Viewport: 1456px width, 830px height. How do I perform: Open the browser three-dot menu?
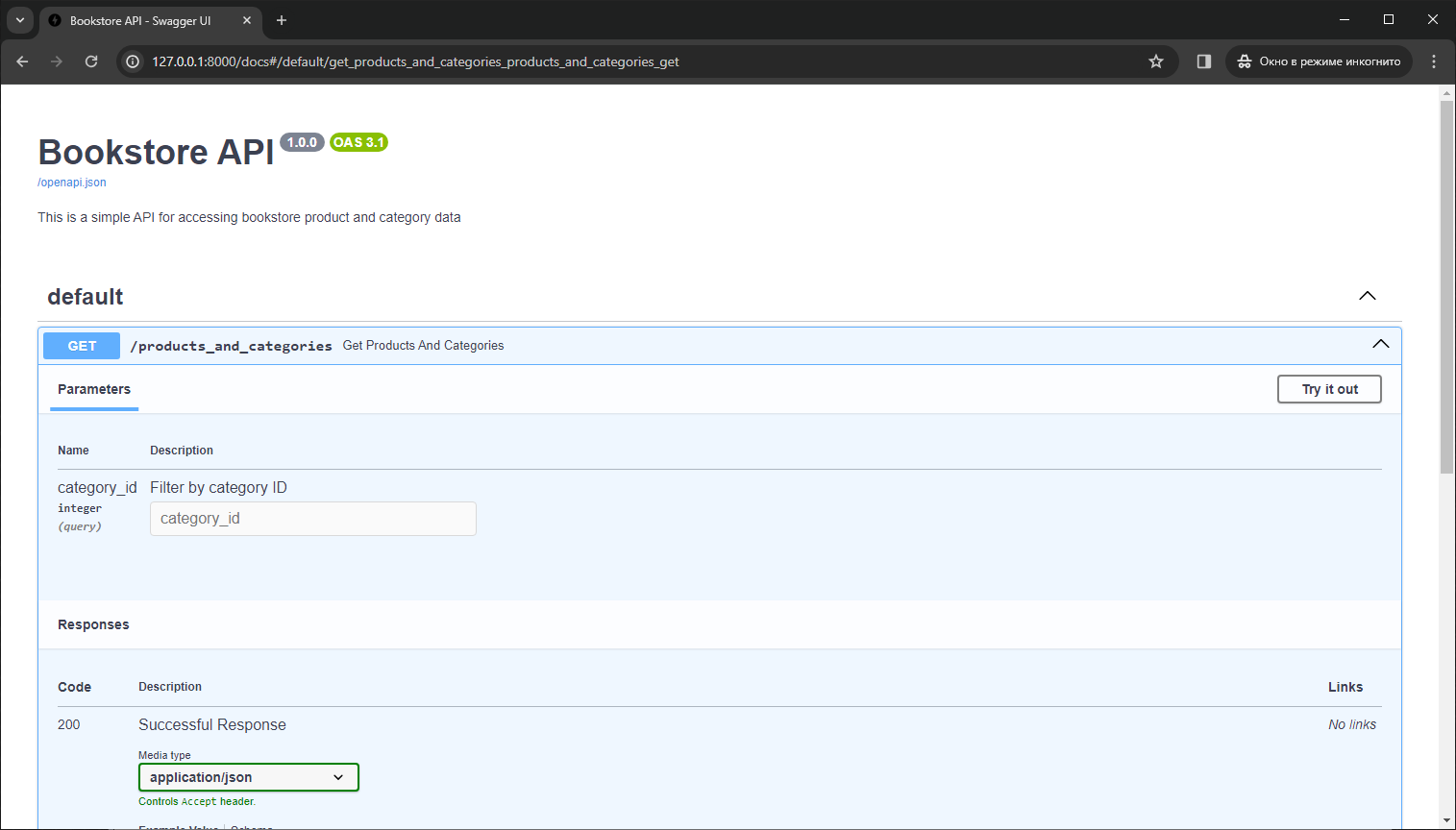point(1434,61)
